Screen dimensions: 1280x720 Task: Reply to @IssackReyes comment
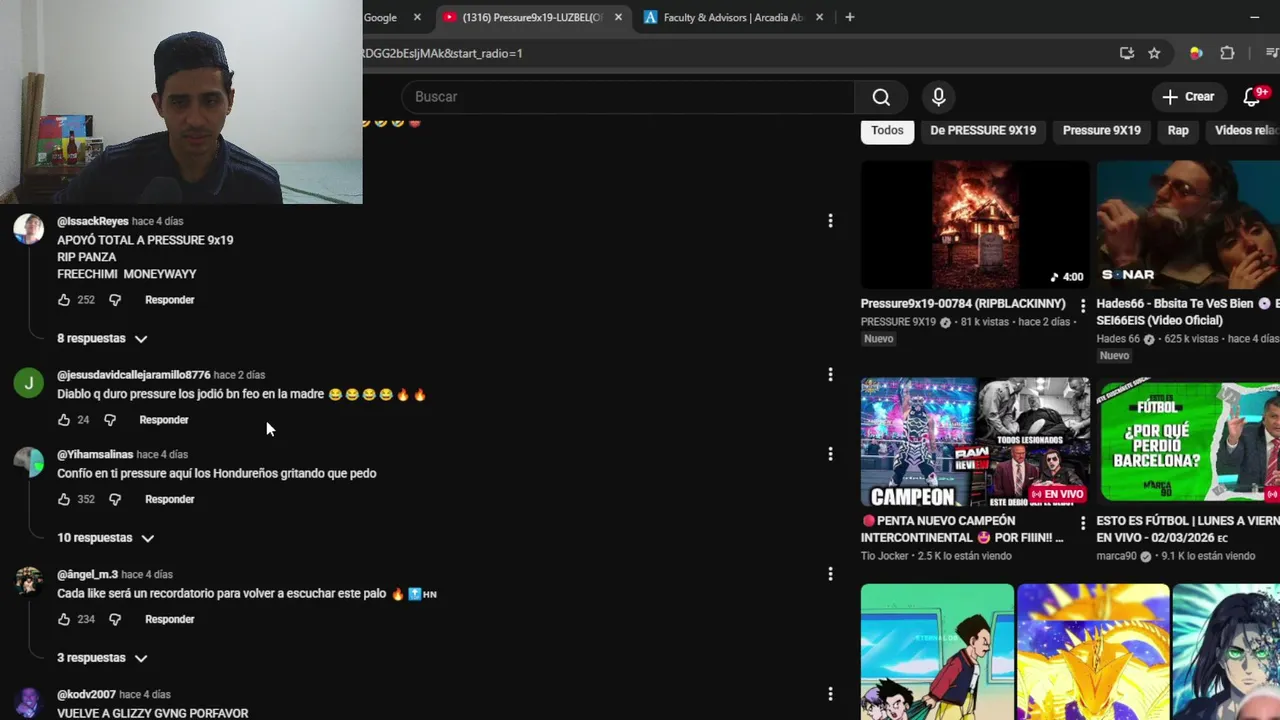(169, 300)
